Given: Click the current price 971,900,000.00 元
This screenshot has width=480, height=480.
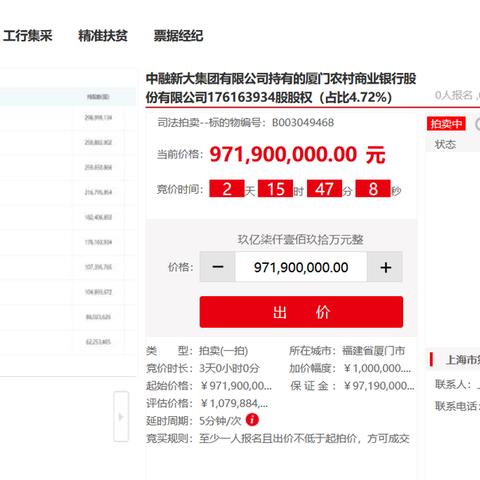Looking at the screenshot, I should (x=298, y=155).
